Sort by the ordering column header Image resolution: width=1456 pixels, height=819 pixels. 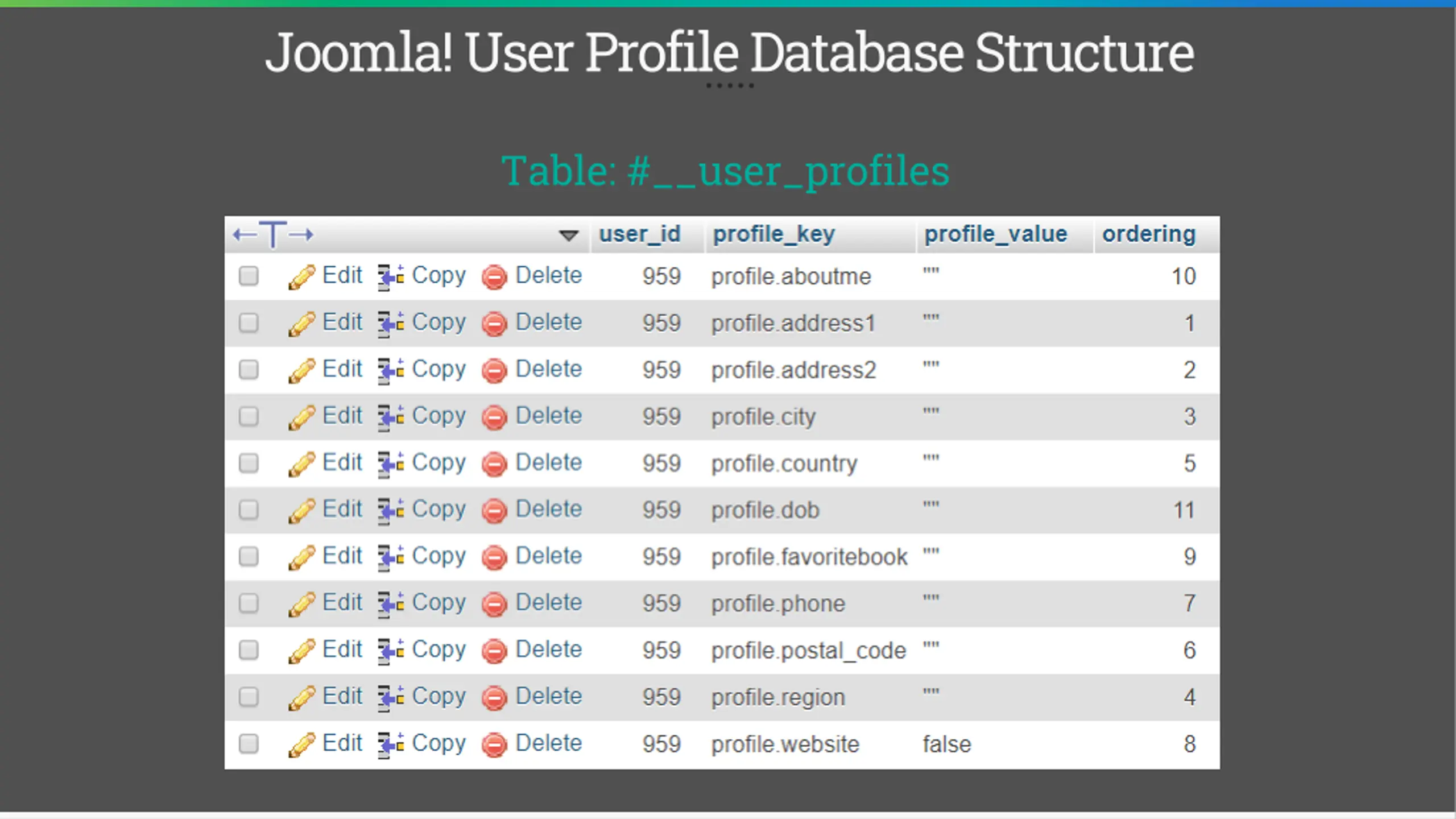[x=1149, y=234]
